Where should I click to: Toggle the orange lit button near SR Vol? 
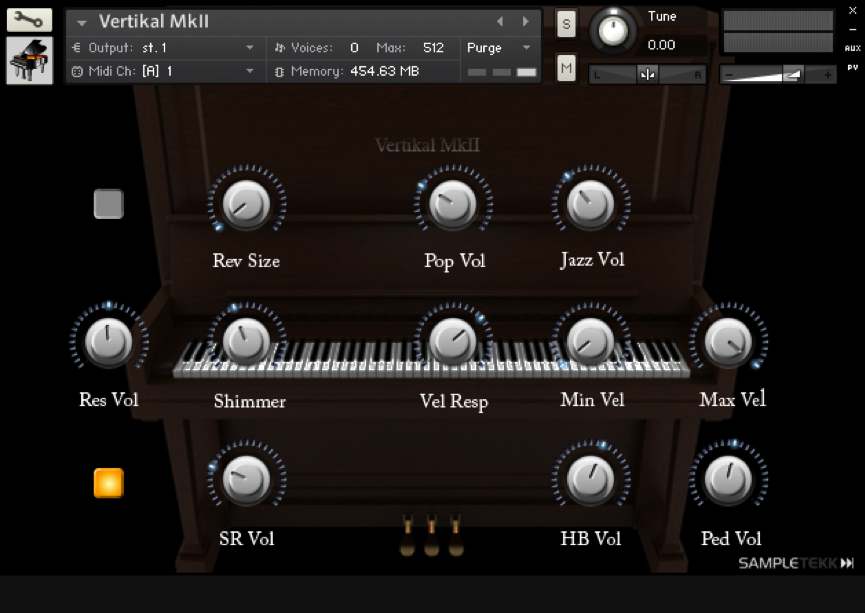(x=109, y=483)
